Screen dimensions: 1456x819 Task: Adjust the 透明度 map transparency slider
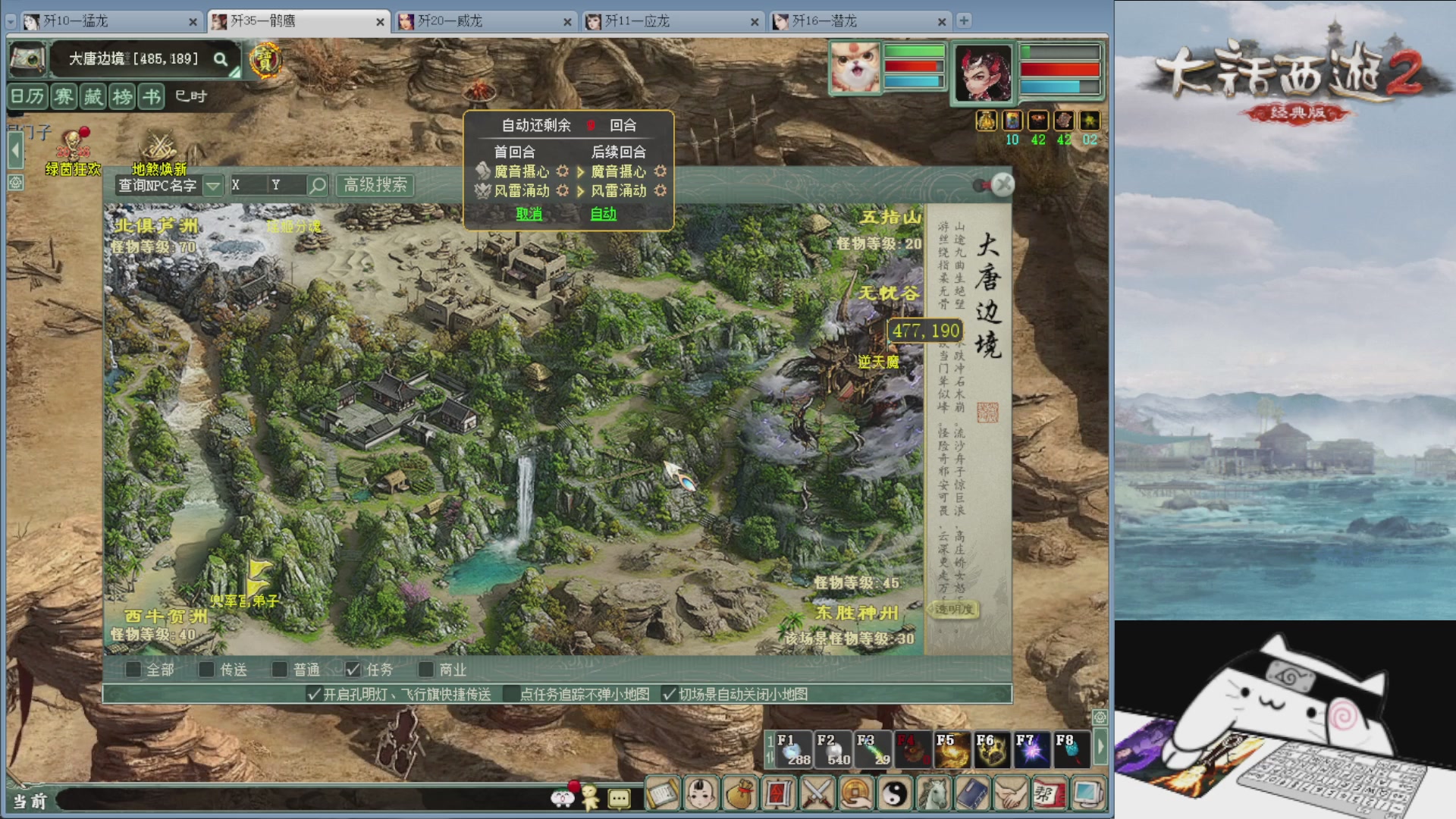pos(954,609)
